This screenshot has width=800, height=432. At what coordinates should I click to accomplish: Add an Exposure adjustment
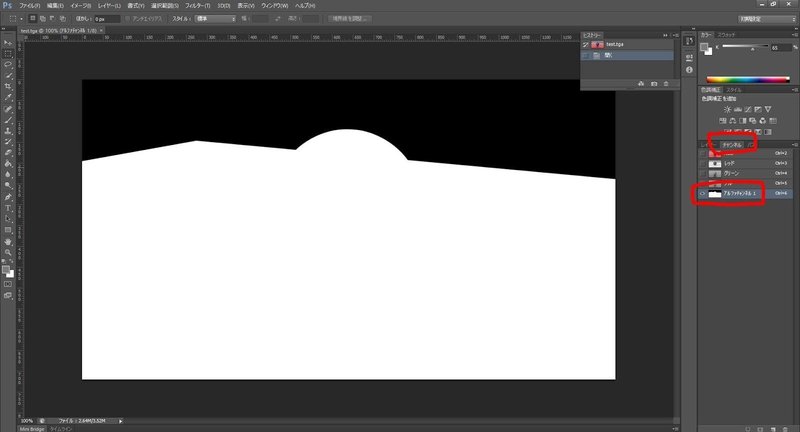pos(758,109)
